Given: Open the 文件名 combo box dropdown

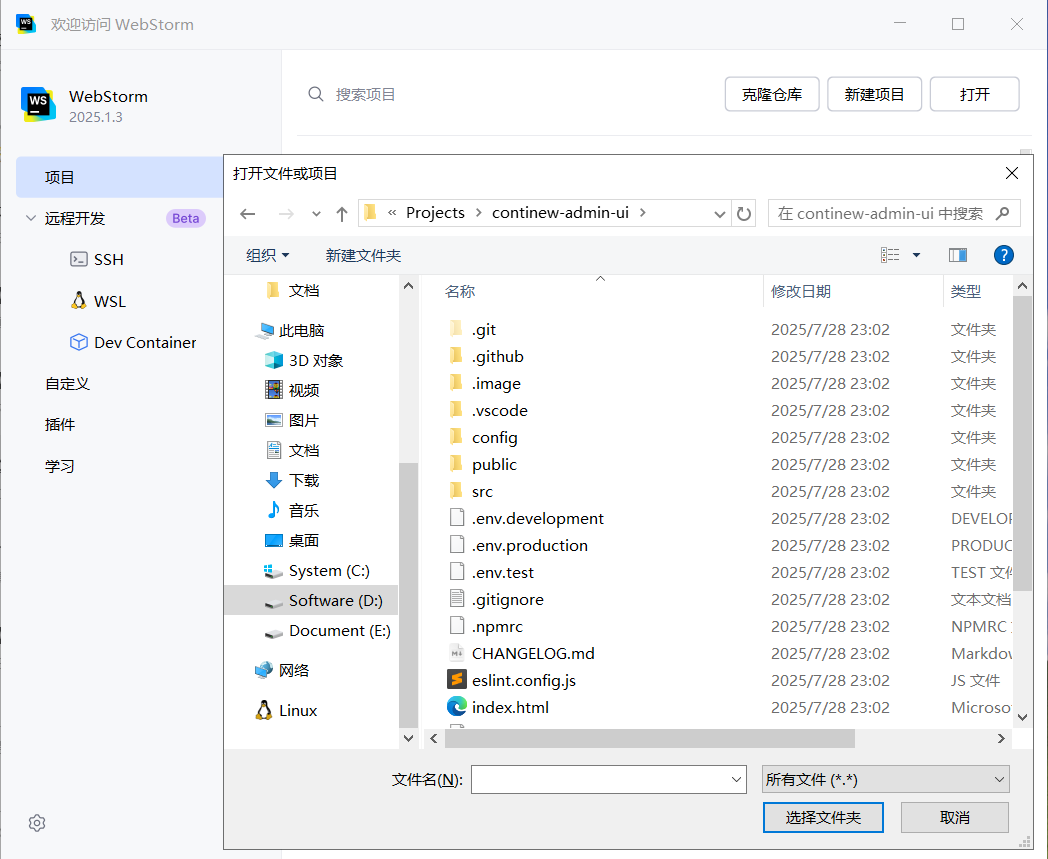Looking at the screenshot, I should coord(736,779).
